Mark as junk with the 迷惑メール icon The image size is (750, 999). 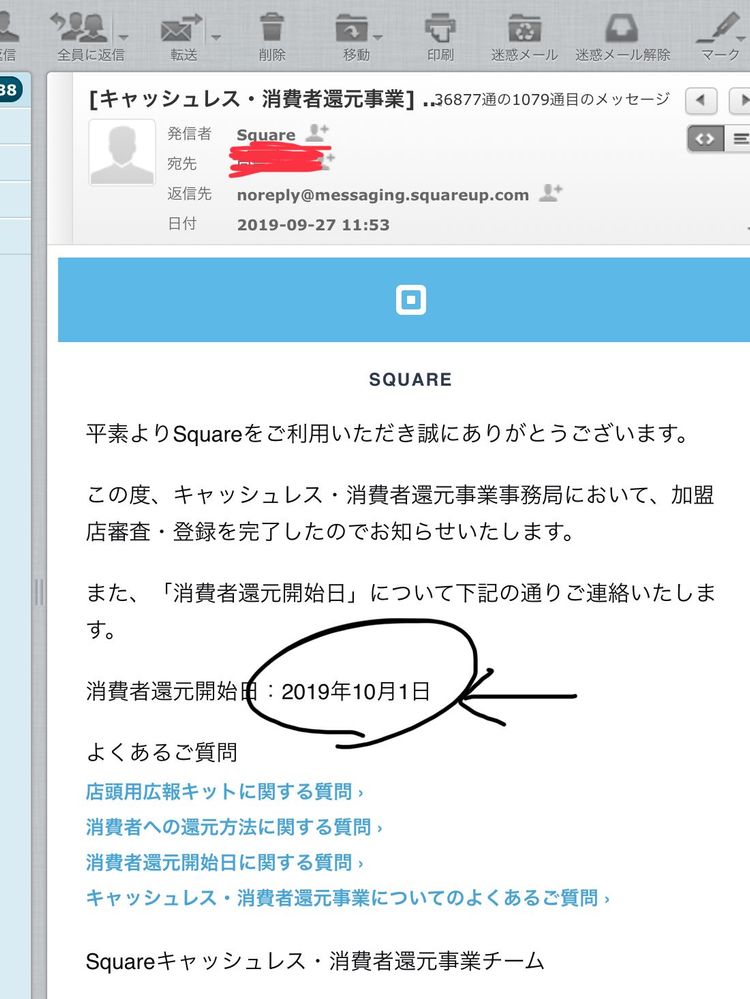524,27
